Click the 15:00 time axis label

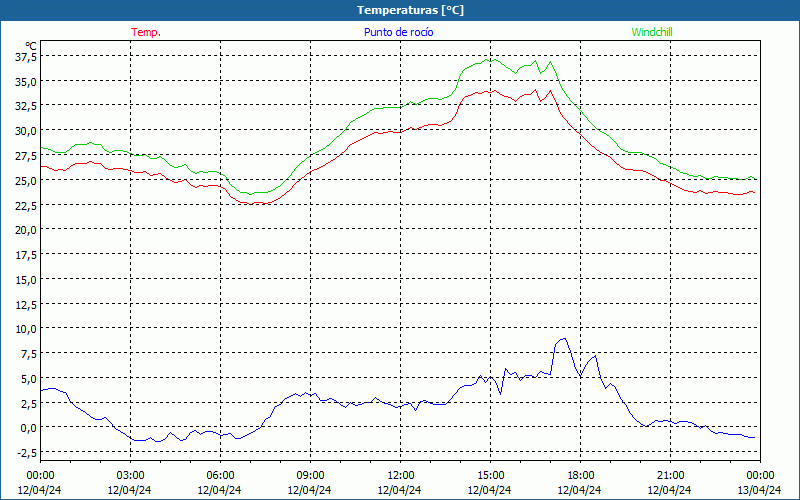(x=490, y=476)
